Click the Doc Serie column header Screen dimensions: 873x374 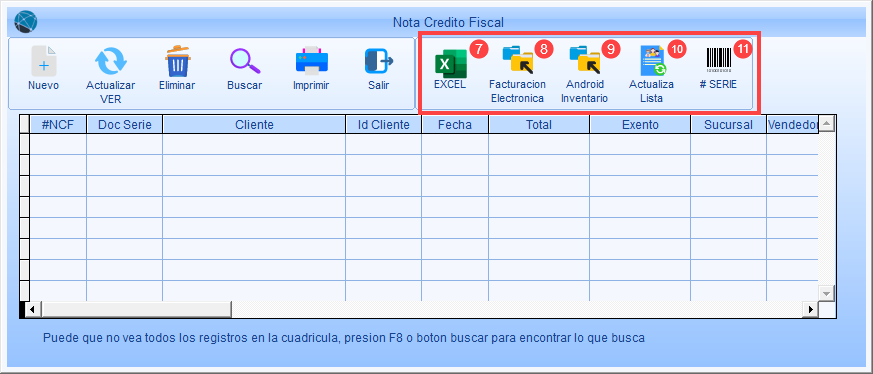[x=125, y=125]
